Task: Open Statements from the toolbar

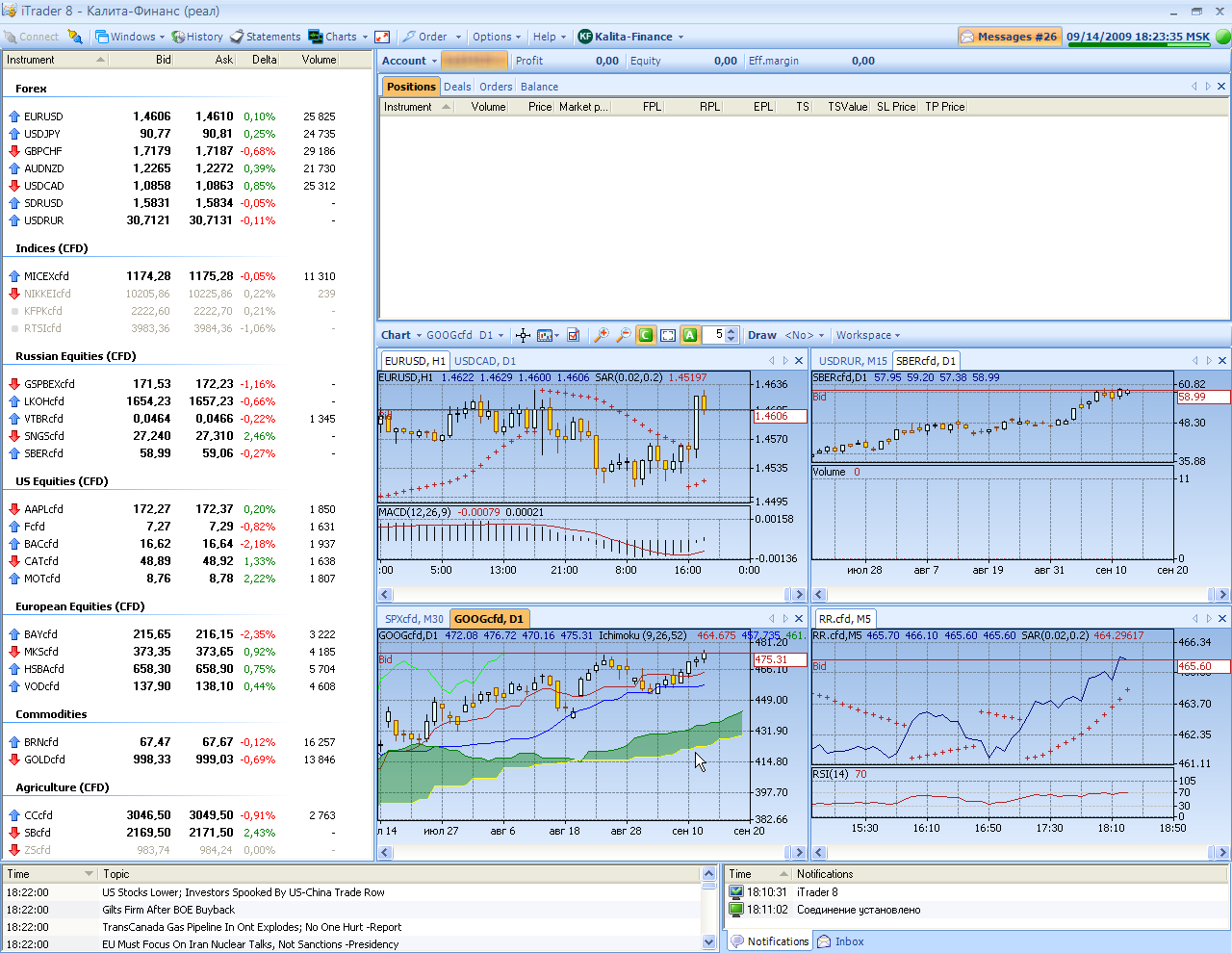Action: [x=266, y=37]
